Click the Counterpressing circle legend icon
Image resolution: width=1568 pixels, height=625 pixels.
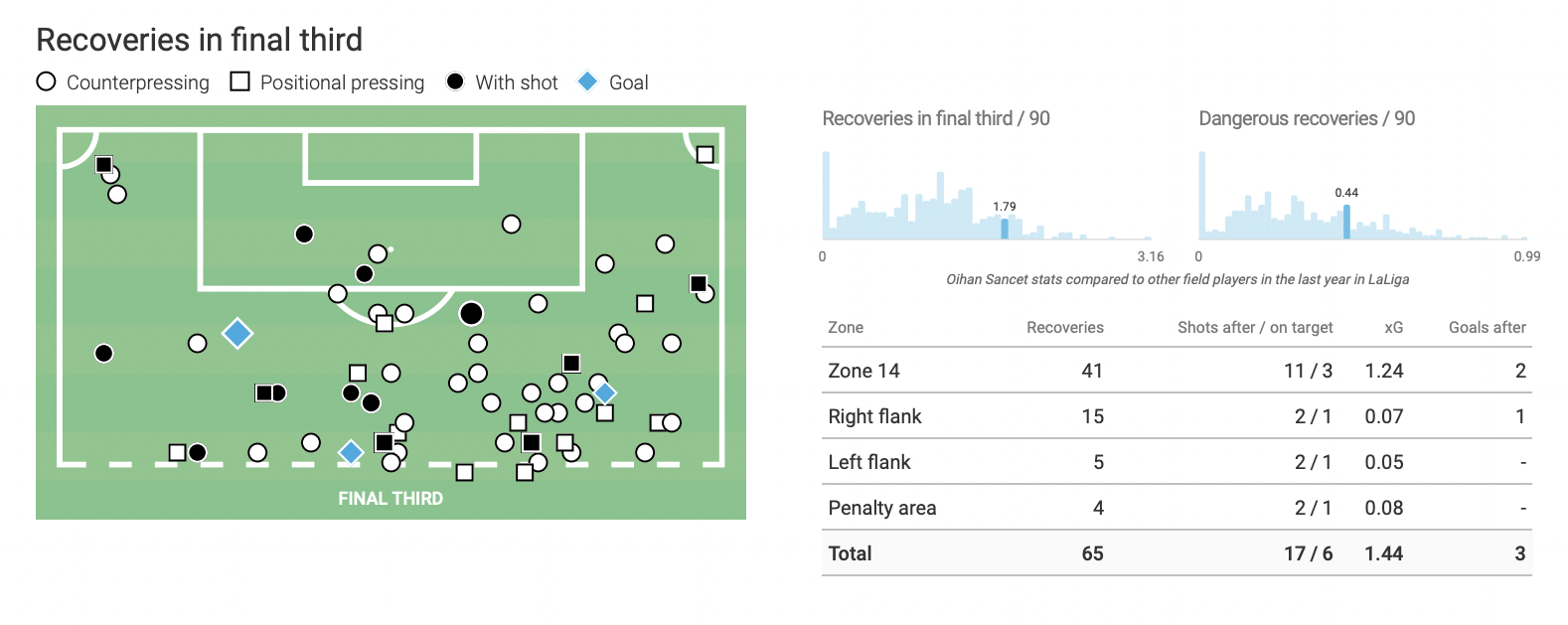pyautogui.click(x=46, y=81)
